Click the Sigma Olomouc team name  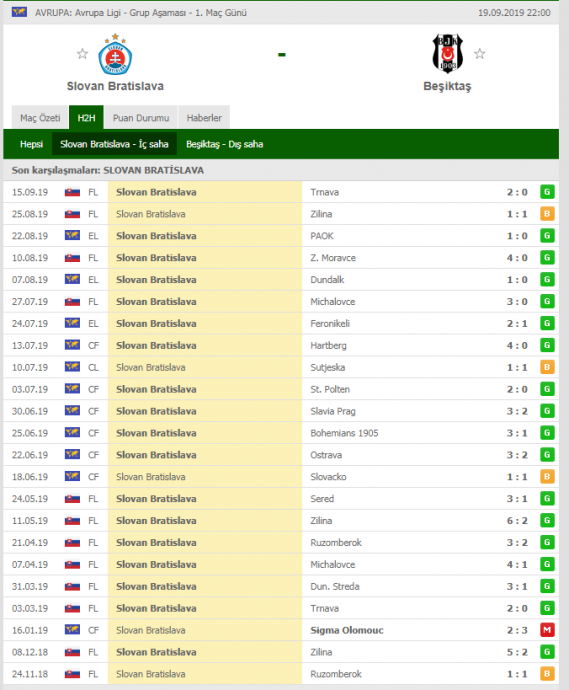[347, 630]
